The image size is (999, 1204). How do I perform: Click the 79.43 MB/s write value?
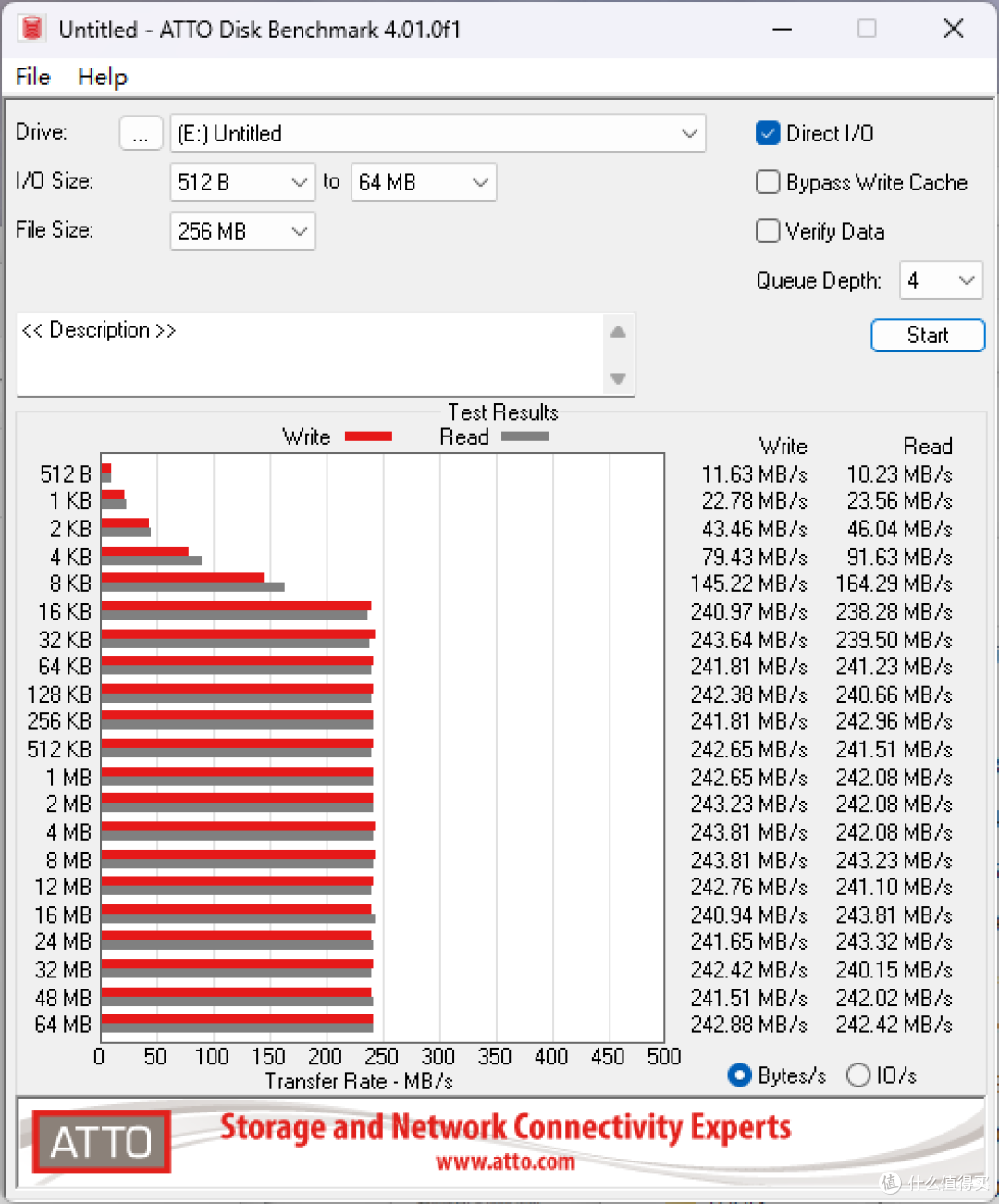click(754, 558)
